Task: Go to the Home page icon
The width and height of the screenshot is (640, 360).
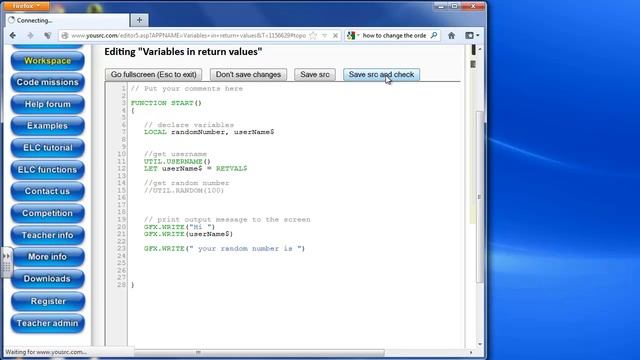Action: (x=451, y=36)
